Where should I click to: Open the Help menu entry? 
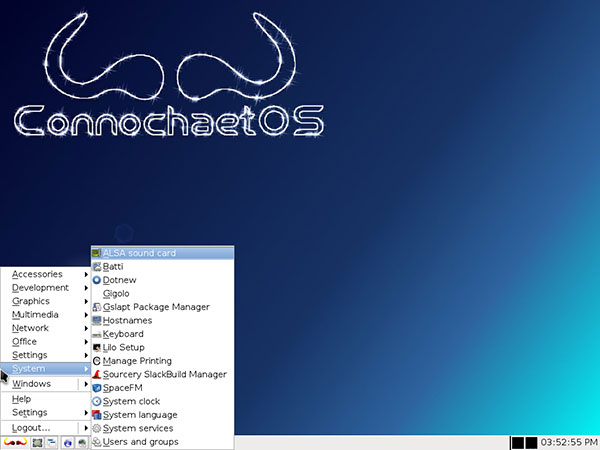click(46, 399)
